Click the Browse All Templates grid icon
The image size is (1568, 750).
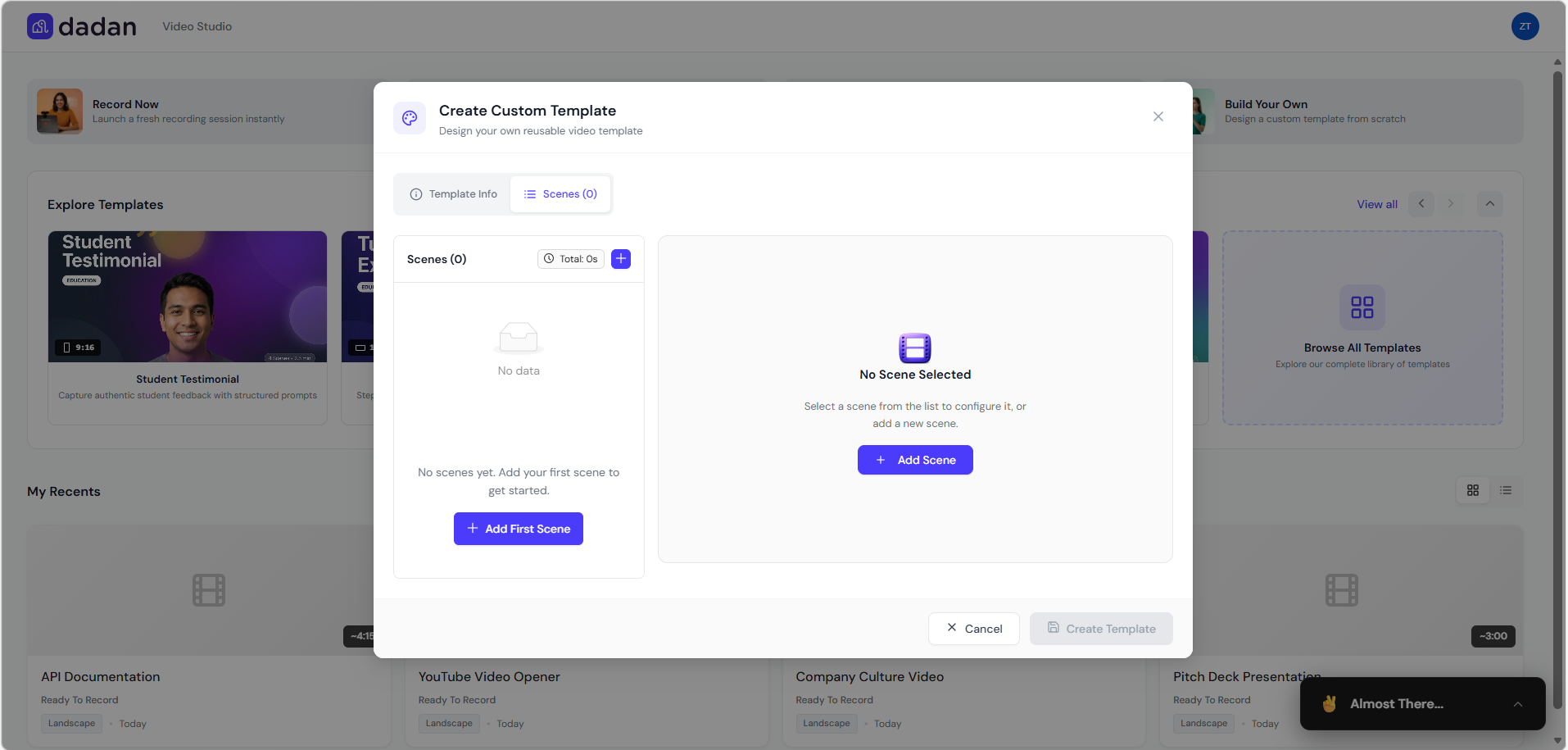1362,307
